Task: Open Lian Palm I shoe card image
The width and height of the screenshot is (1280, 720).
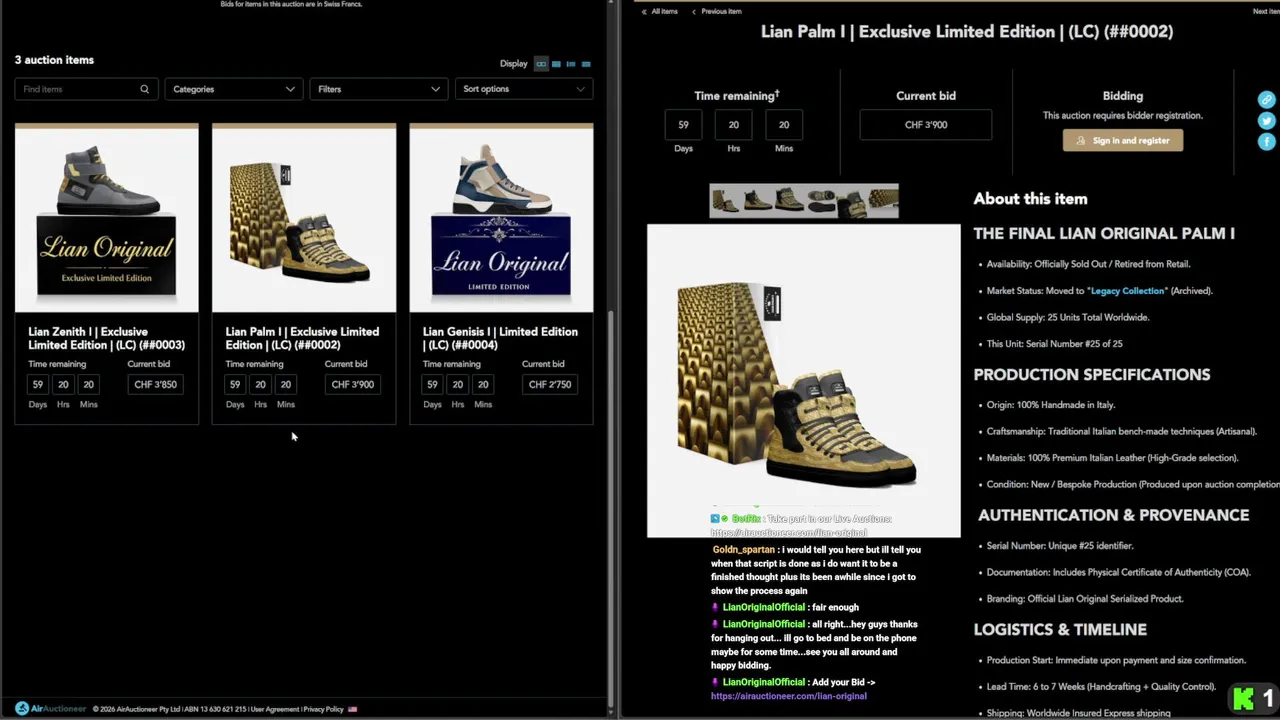Action: point(304,218)
